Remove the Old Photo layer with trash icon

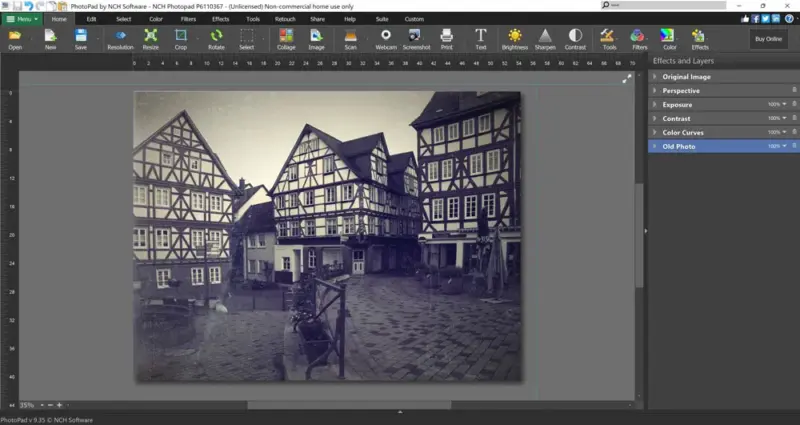[794, 146]
